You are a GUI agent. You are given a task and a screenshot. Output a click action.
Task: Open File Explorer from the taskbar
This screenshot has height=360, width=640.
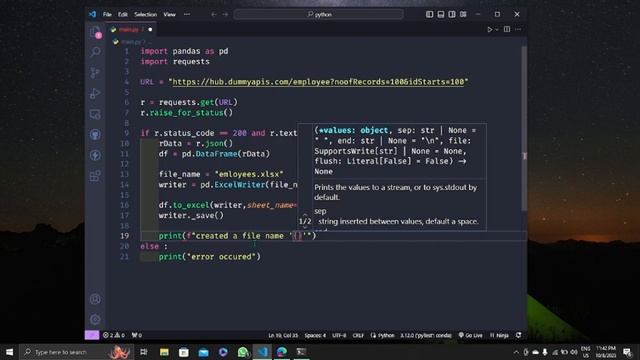click(164, 352)
